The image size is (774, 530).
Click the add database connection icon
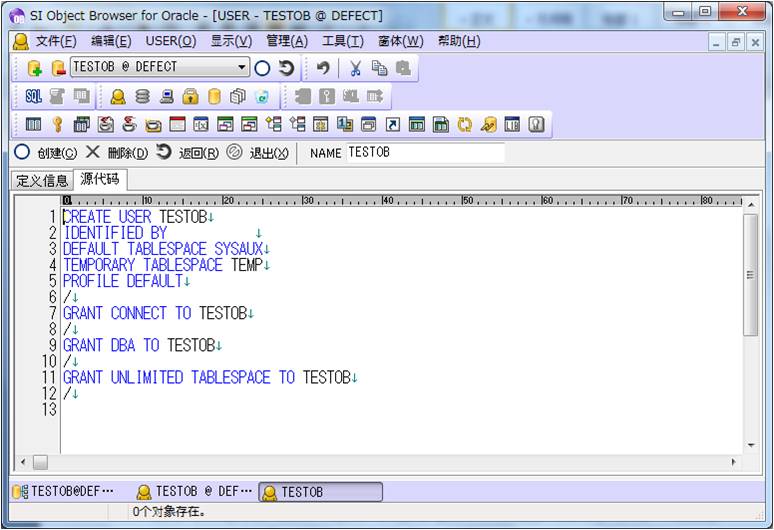coord(35,68)
